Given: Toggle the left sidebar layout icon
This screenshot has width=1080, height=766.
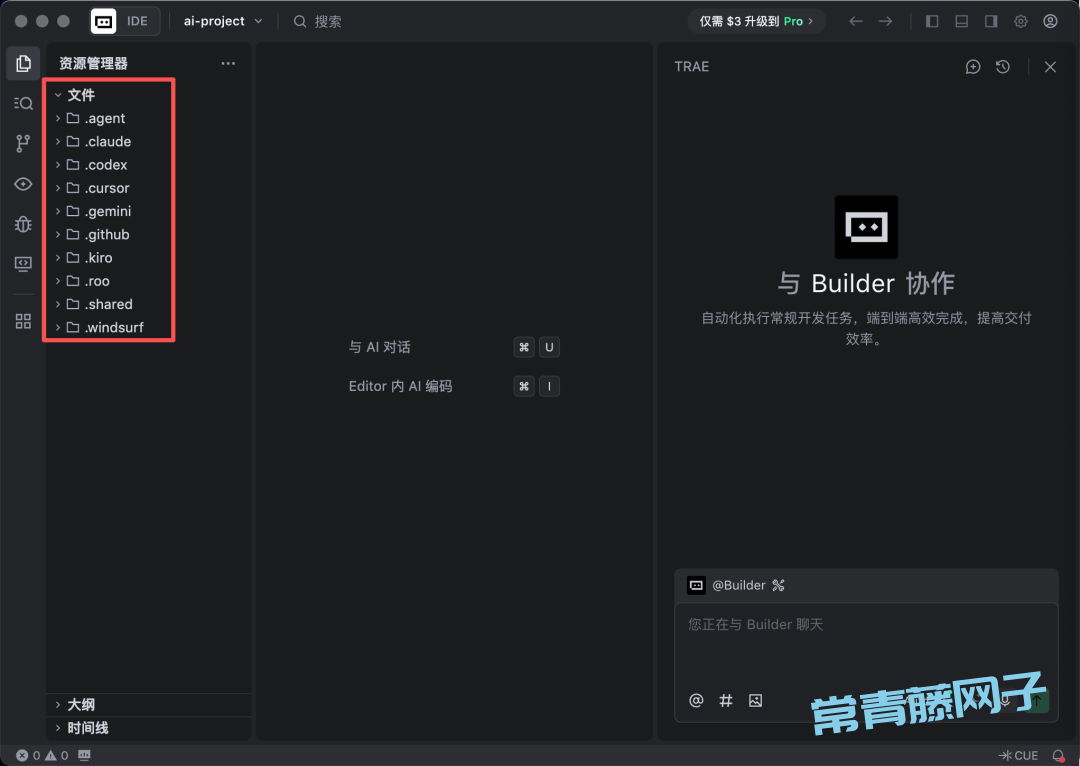Looking at the screenshot, I should point(932,21).
